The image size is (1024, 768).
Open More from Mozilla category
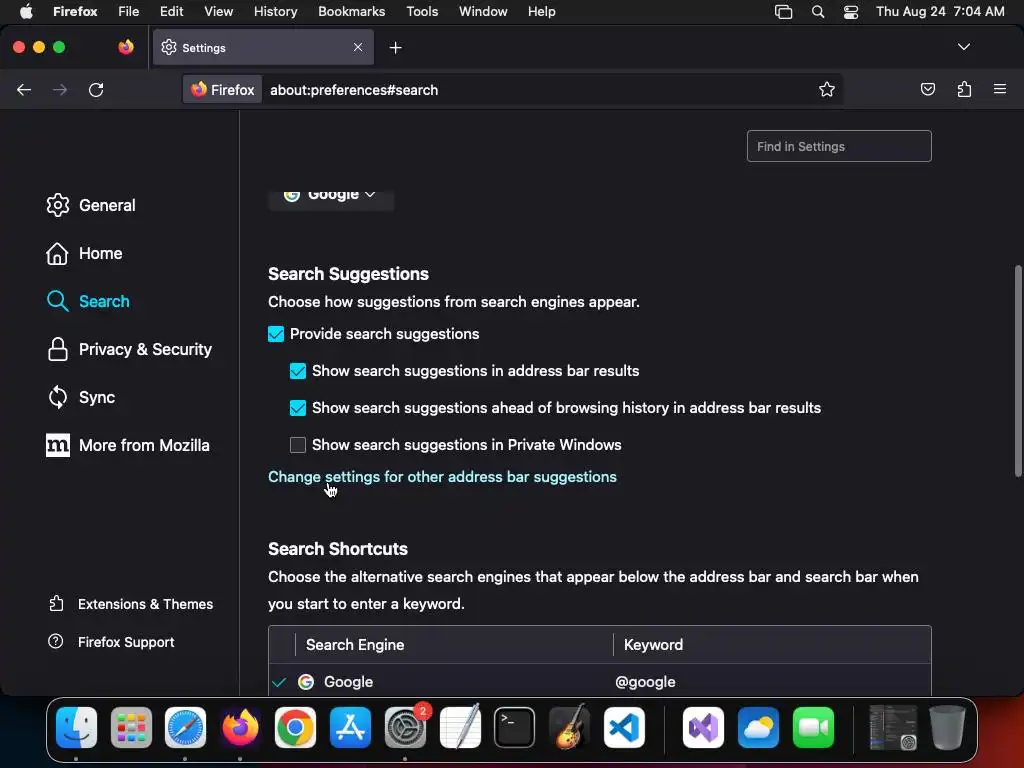128,445
